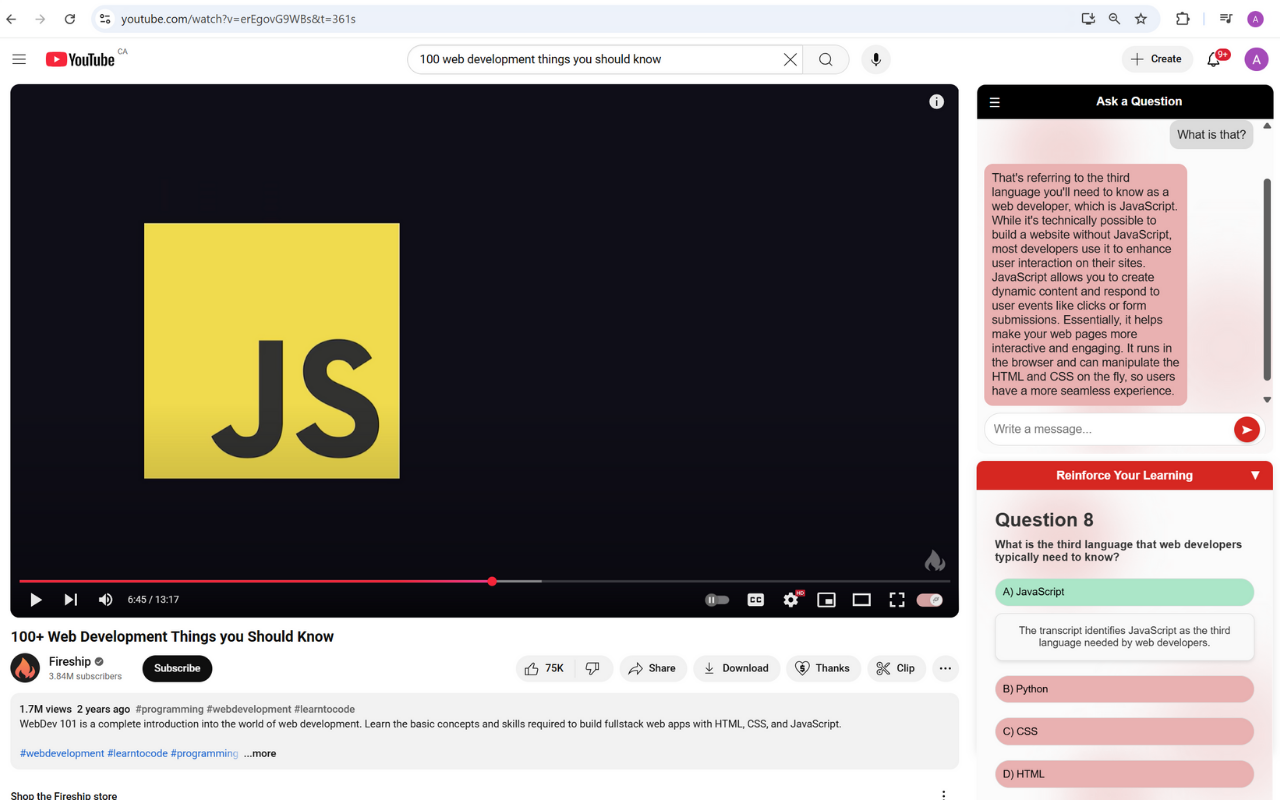Open more actions three-dot menu
The image size is (1280, 800).
coord(945,668)
